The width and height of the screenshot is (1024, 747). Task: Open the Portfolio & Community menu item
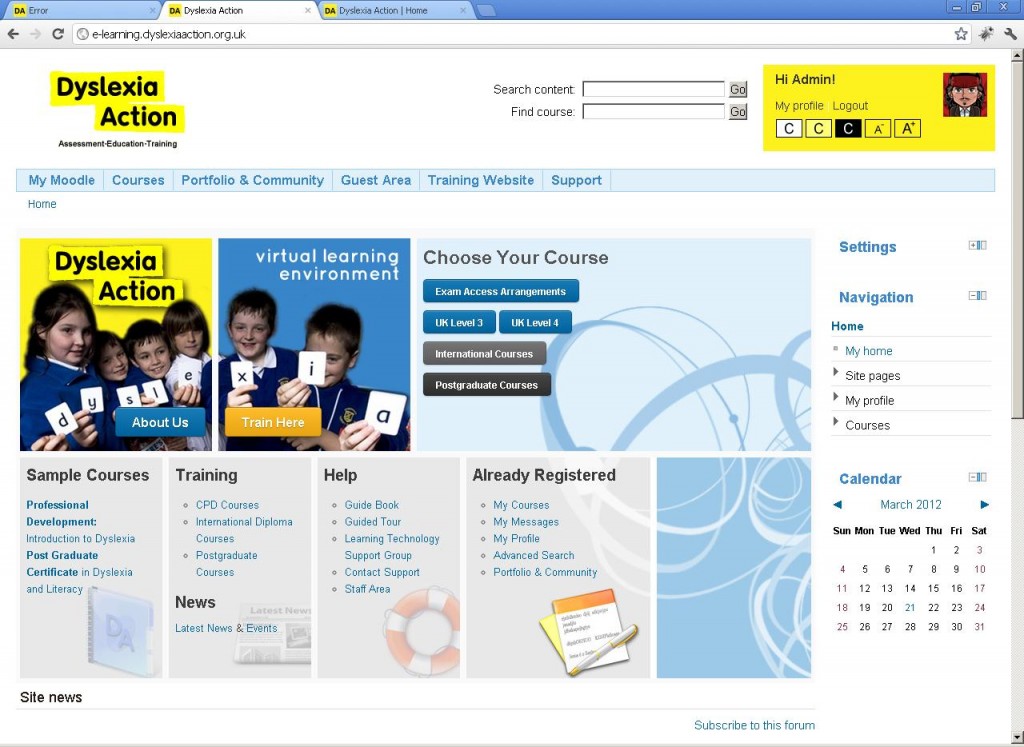(x=252, y=180)
